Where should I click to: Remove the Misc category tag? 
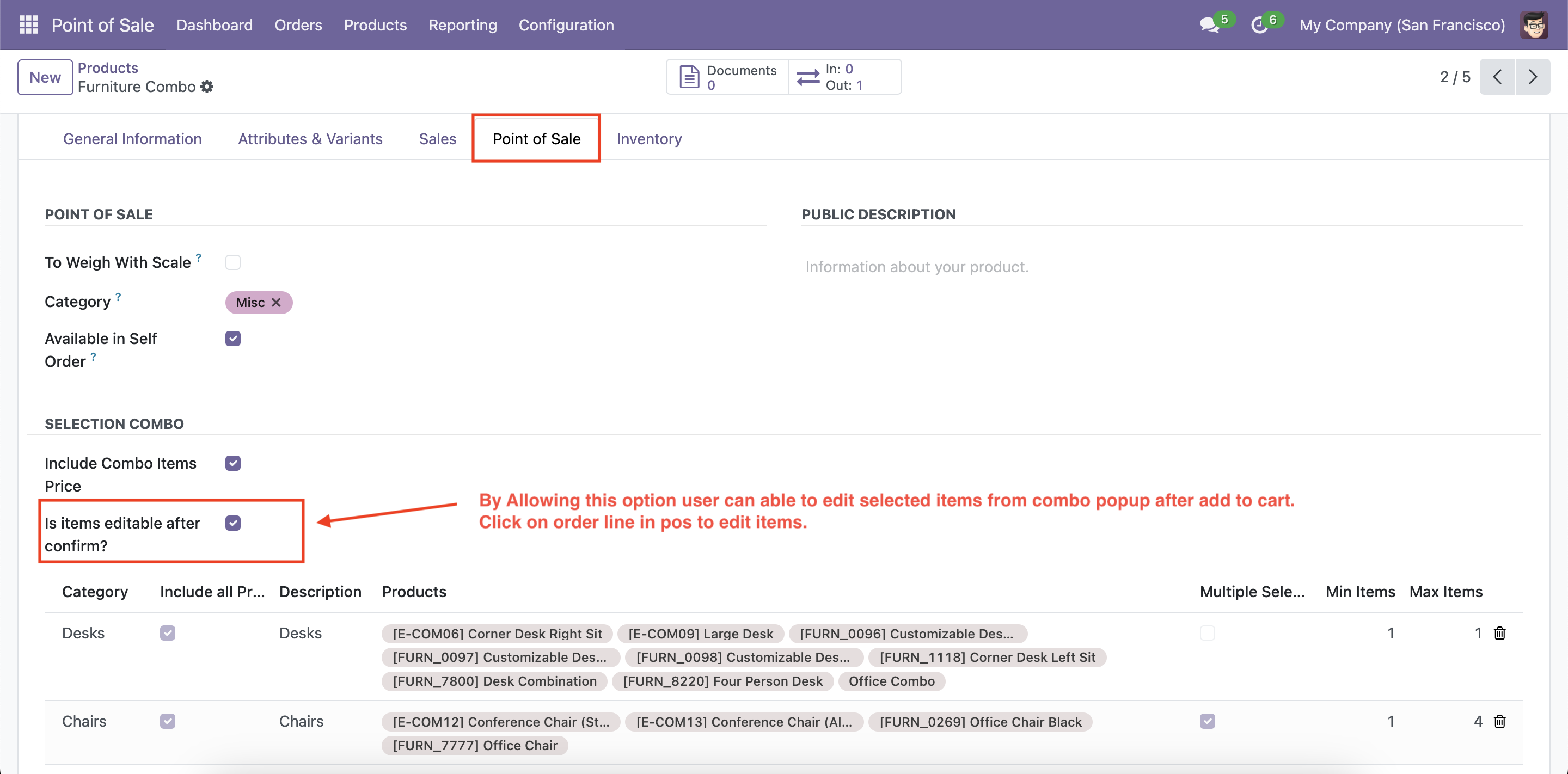(x=277, y=303)
